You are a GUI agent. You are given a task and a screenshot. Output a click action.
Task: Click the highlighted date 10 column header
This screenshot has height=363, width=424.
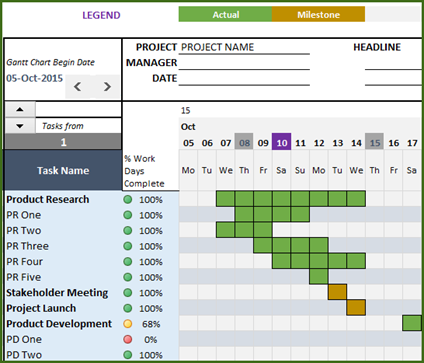[282, 143]
